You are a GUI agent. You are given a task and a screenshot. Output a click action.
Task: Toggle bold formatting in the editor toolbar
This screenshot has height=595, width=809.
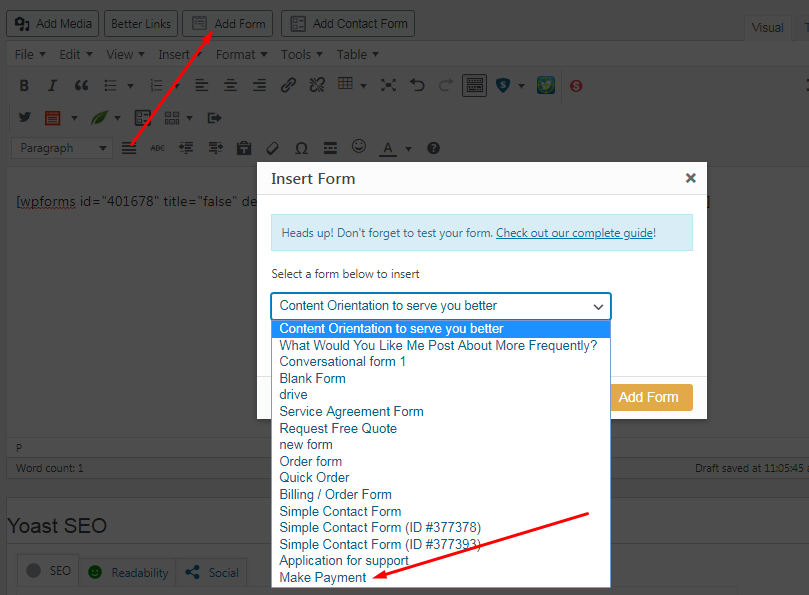(24, 86)
